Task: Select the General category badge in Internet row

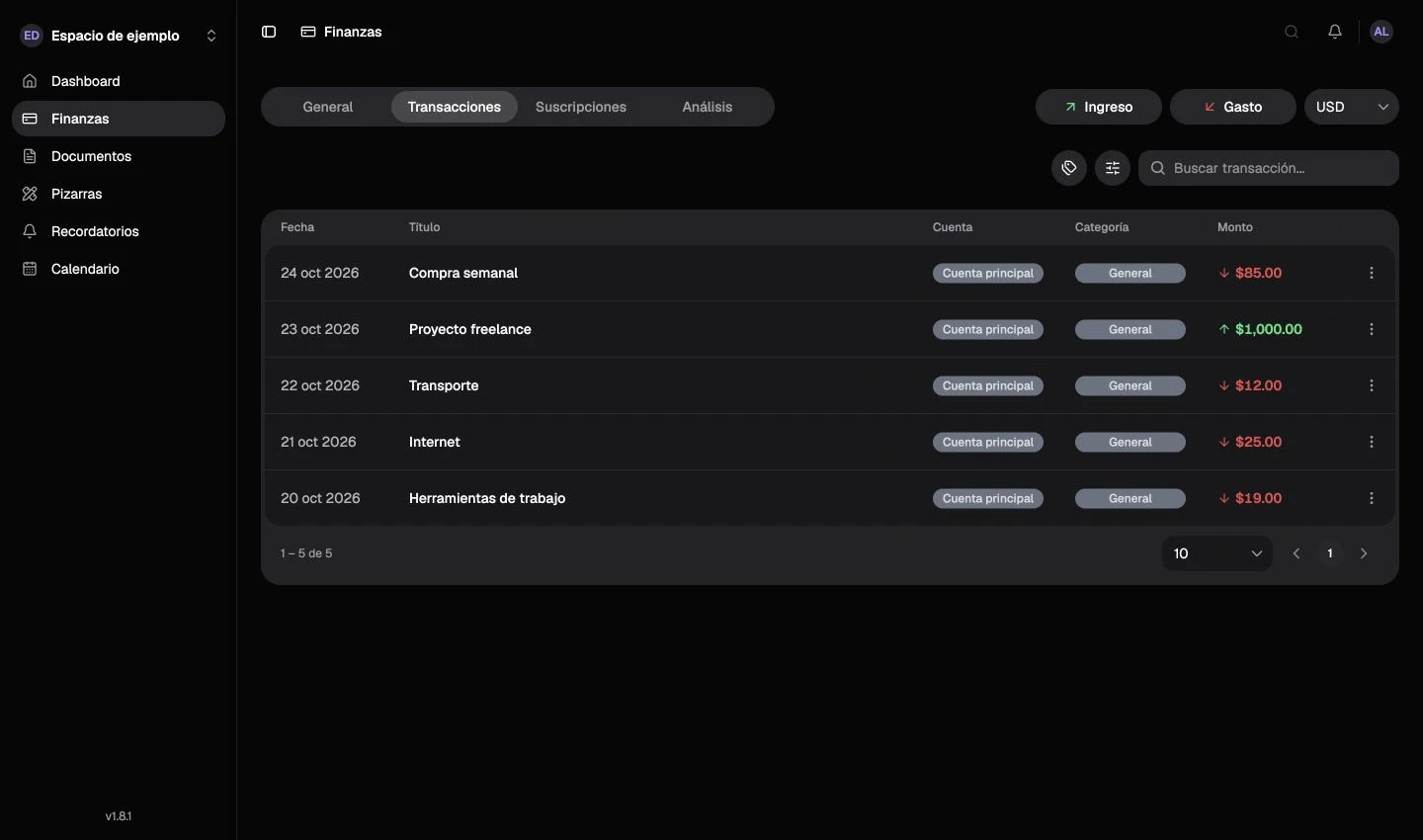Action: coord(1130,442)
